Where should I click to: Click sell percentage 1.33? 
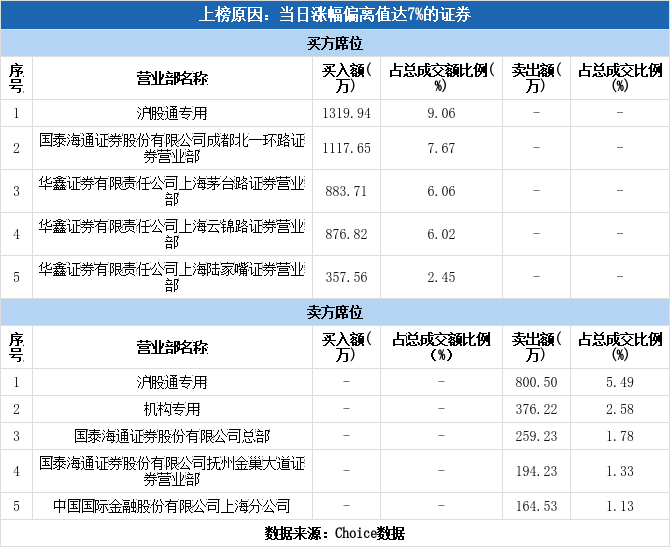point(620,471)
